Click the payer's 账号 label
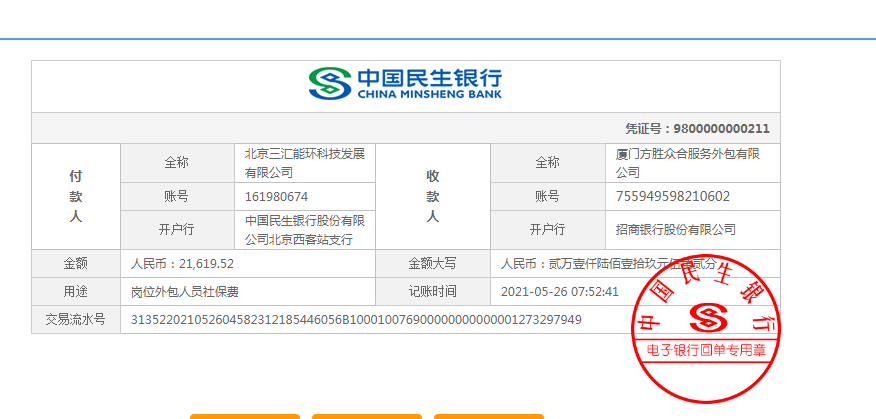This screenshot has height=419, width=876. click(177, 197)
